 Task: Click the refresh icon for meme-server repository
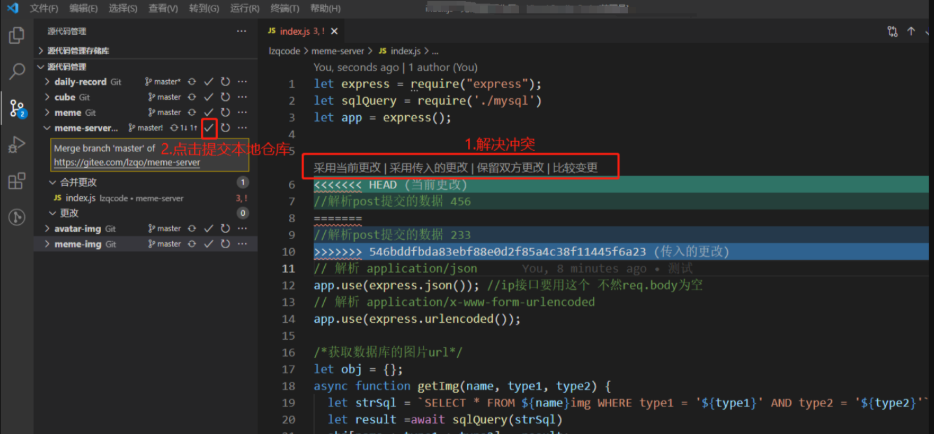tap(225, 127)
